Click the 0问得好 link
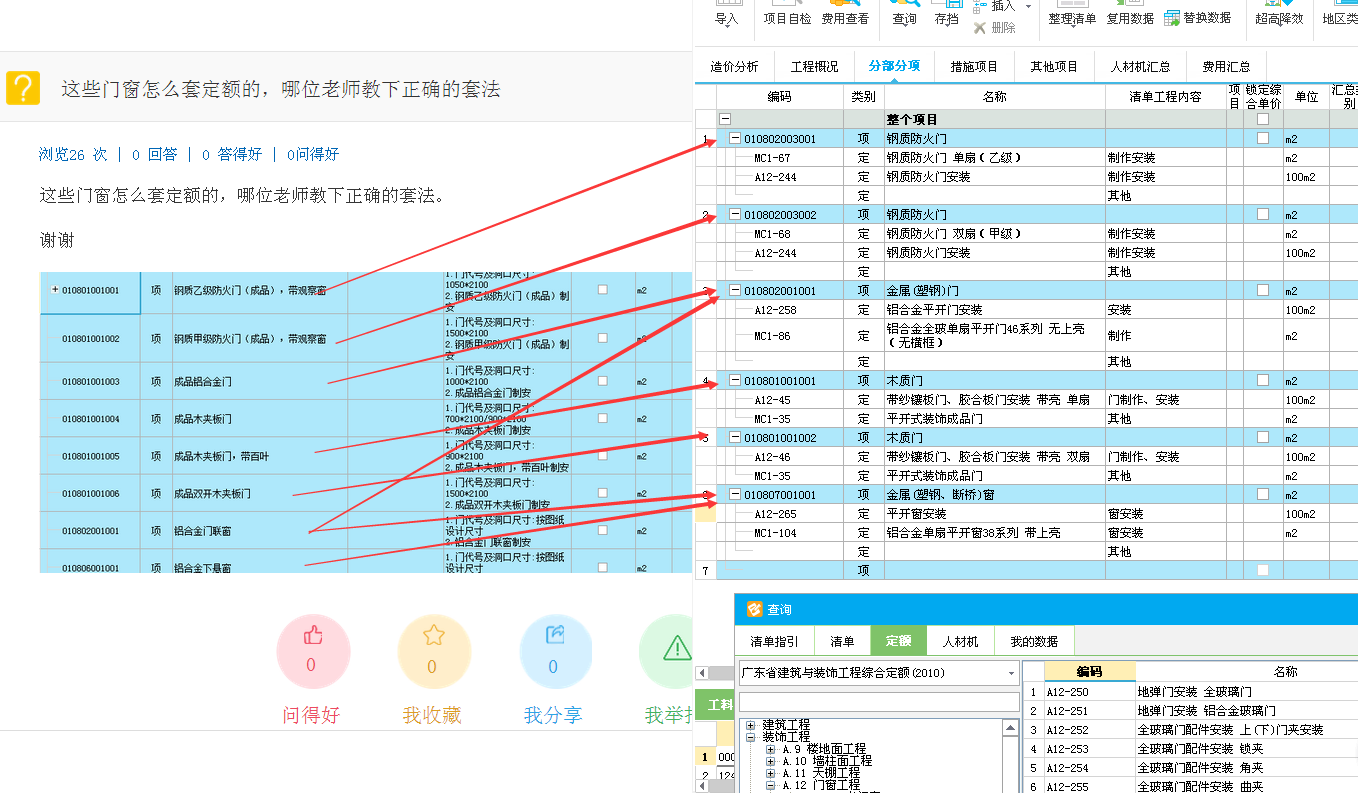Image resolution: width=1358 pixels, height=793 pixels. click(x=313, y=154)
